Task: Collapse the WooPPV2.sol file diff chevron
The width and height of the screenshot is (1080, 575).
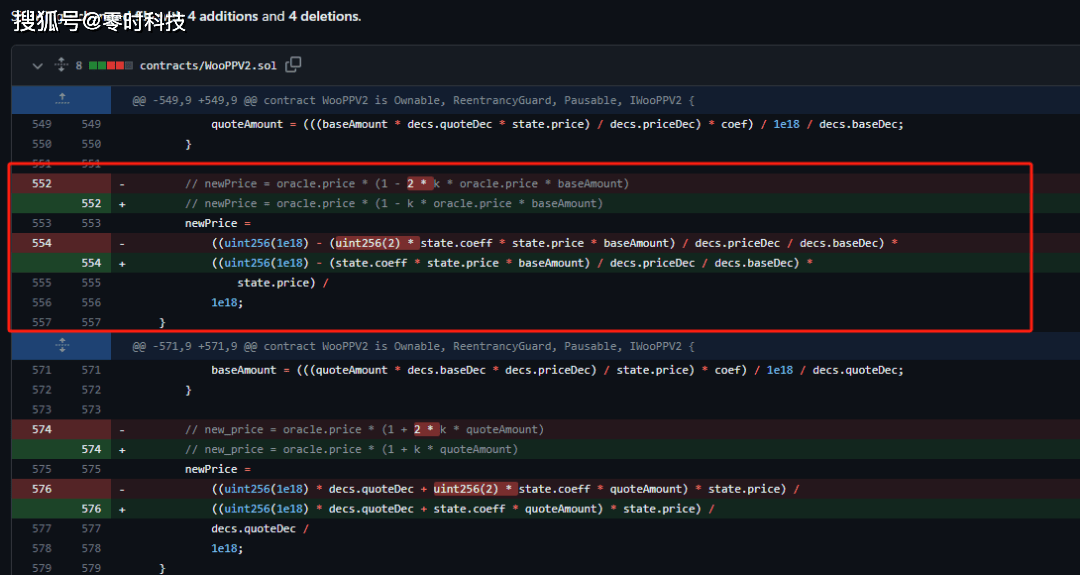Action: (x=38, y=66)
